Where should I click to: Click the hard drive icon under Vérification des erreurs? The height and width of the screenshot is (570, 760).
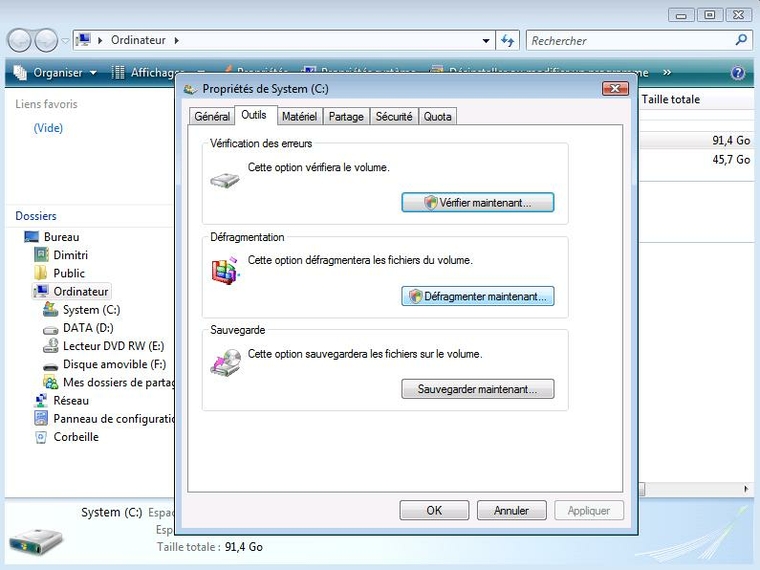coord(225,180)
